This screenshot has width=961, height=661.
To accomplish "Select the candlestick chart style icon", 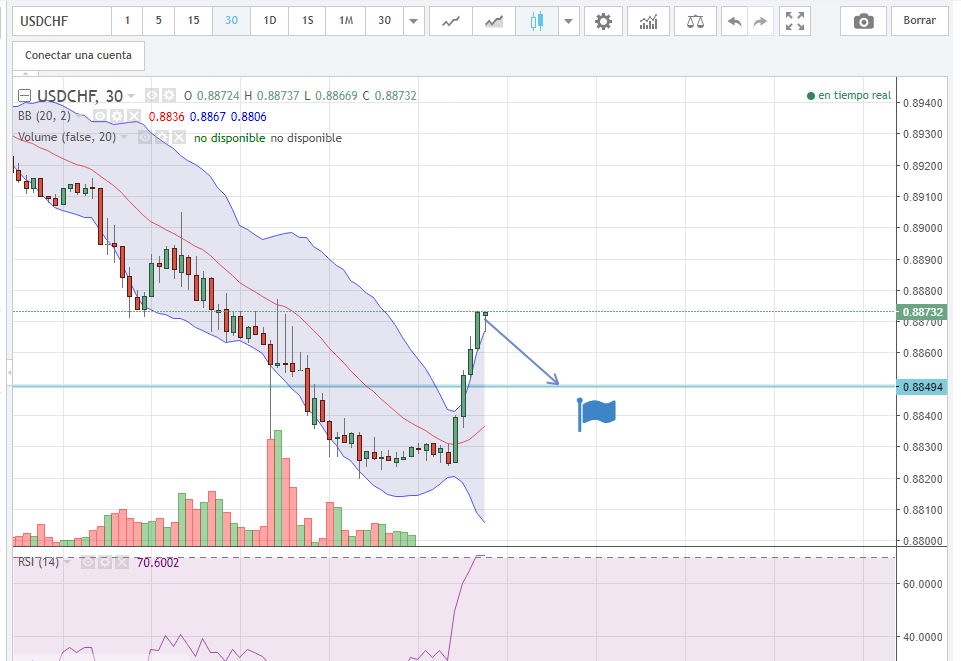I will coord(537,21).
